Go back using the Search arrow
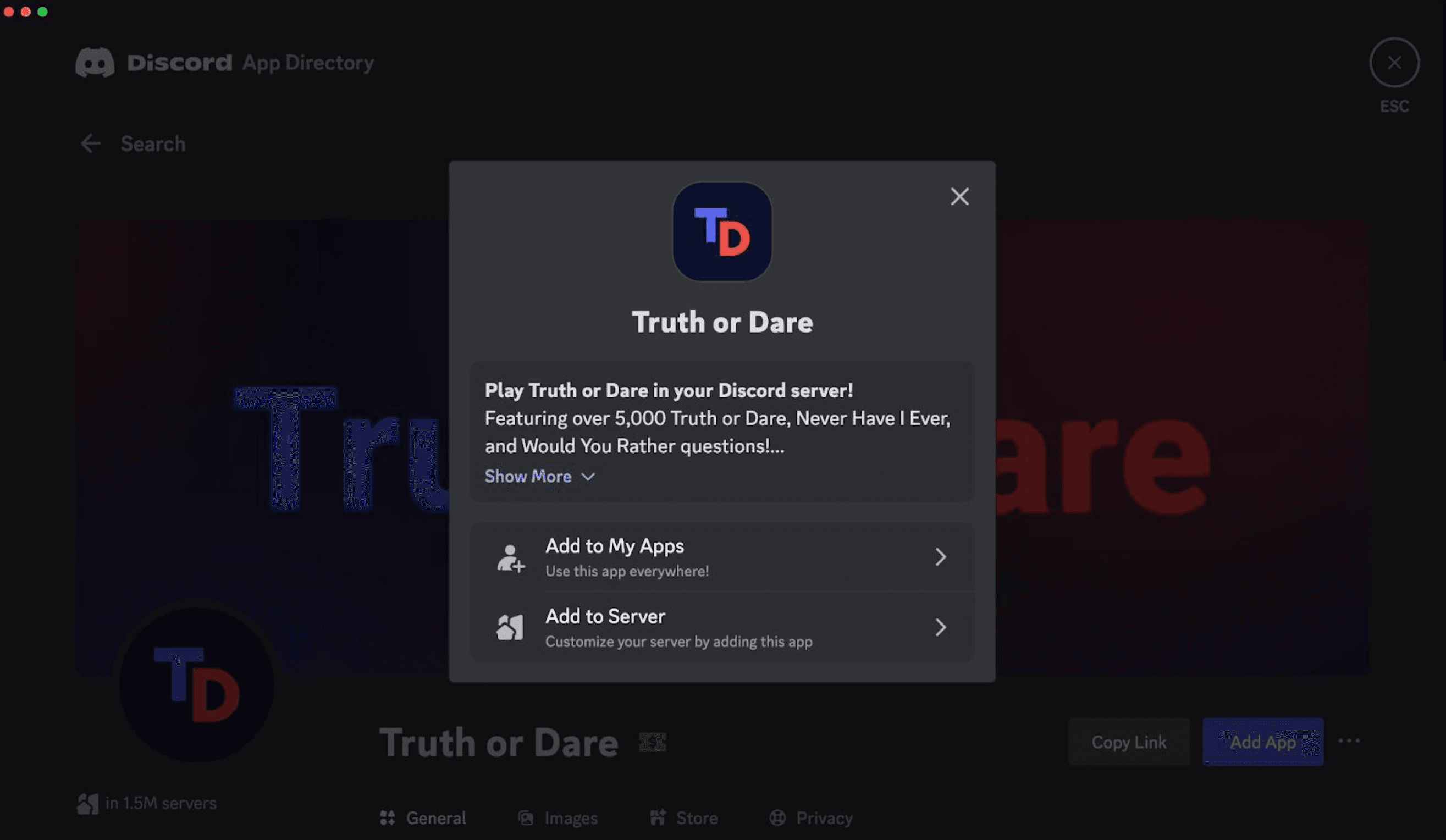1446x840 pixels. pyautogui.click(x=91, y=143)
